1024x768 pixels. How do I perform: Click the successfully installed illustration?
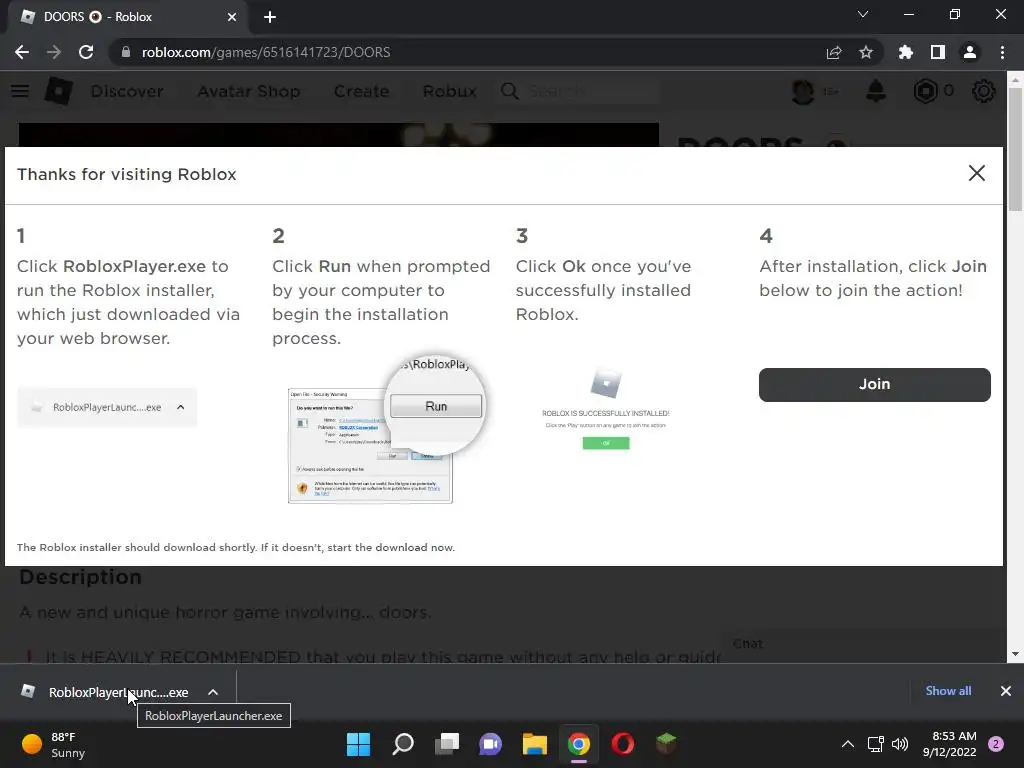(605, 409)
